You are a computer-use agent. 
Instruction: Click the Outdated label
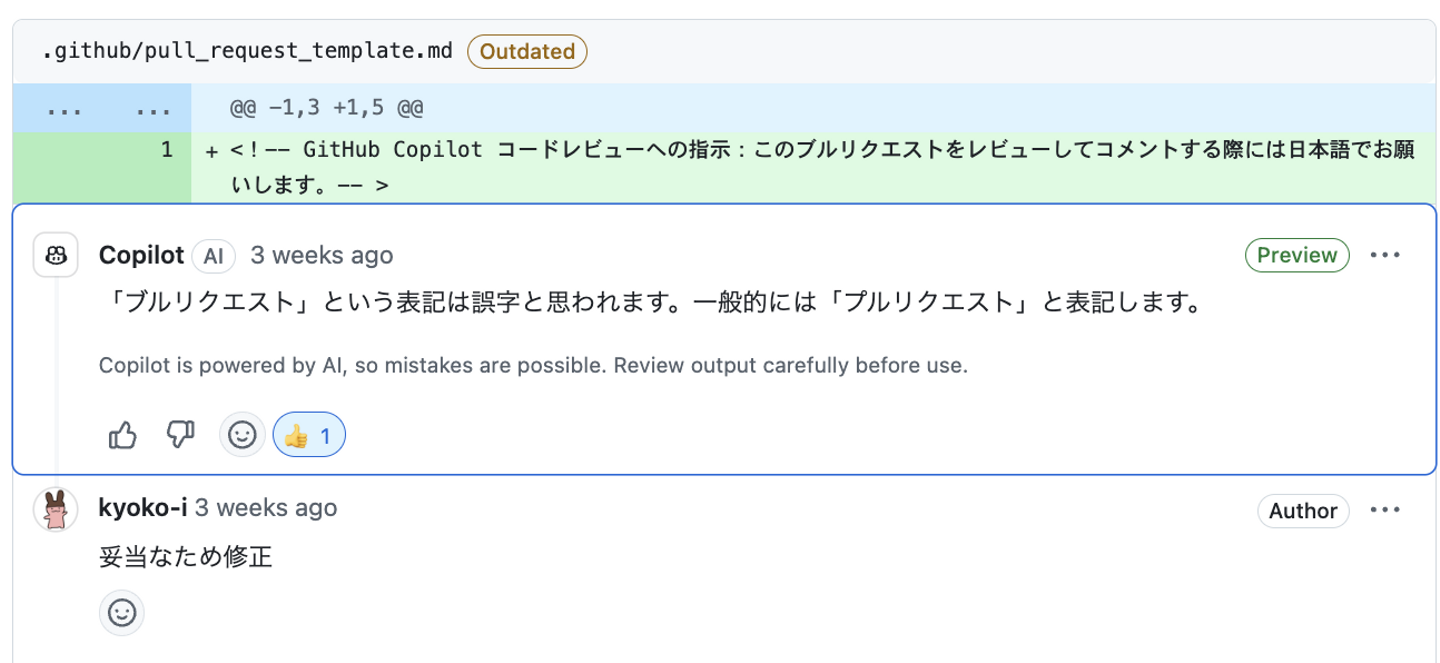click(x=527, y=51)
